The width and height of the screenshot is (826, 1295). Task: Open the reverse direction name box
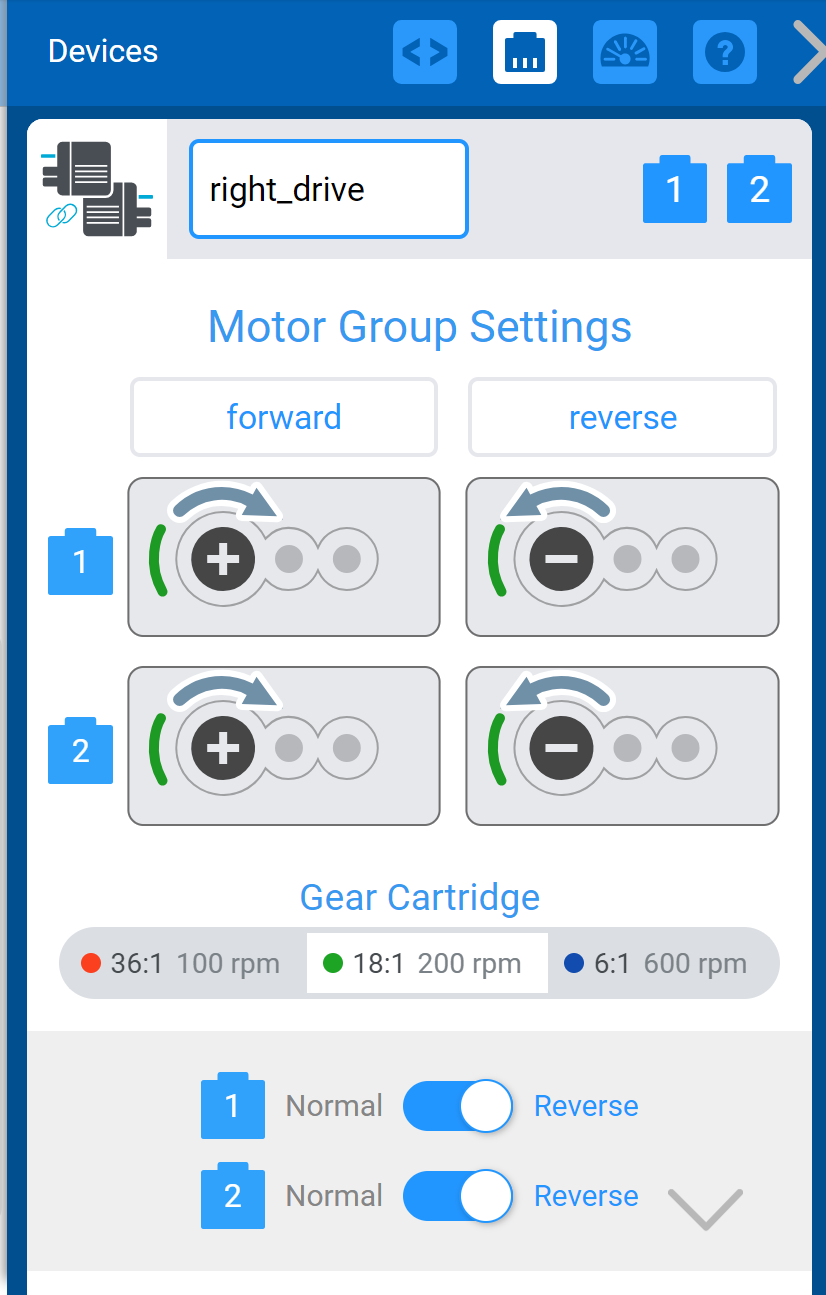623,417
